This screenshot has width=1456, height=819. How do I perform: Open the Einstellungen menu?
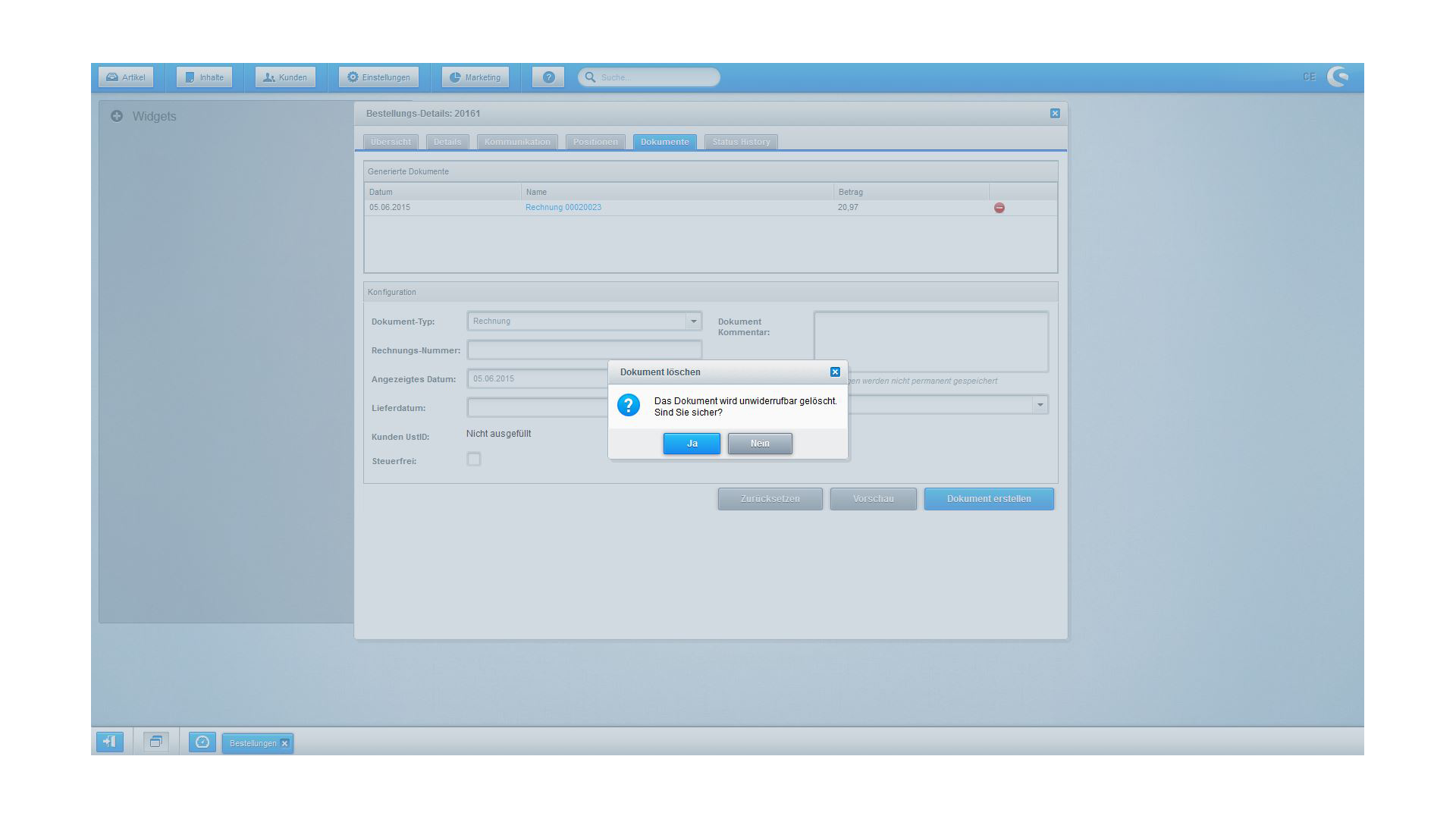click(x=378, y=77)
